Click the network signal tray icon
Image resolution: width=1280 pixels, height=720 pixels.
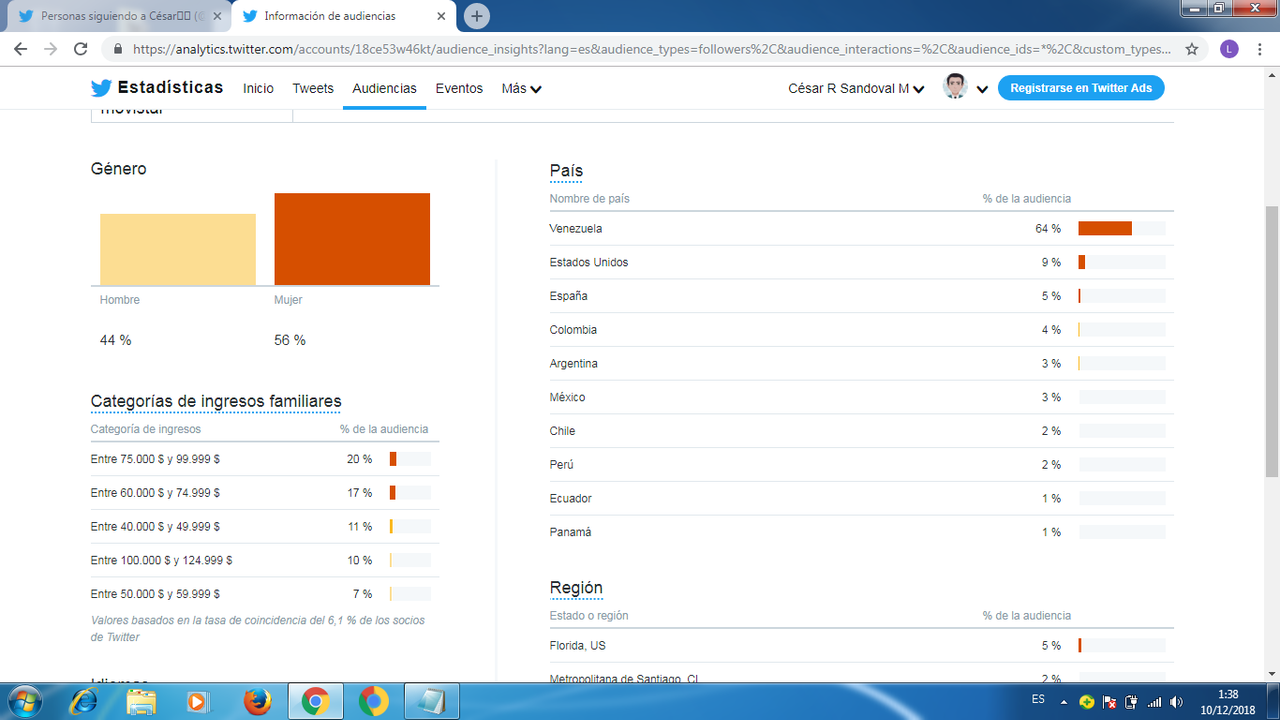point(1154,702)
